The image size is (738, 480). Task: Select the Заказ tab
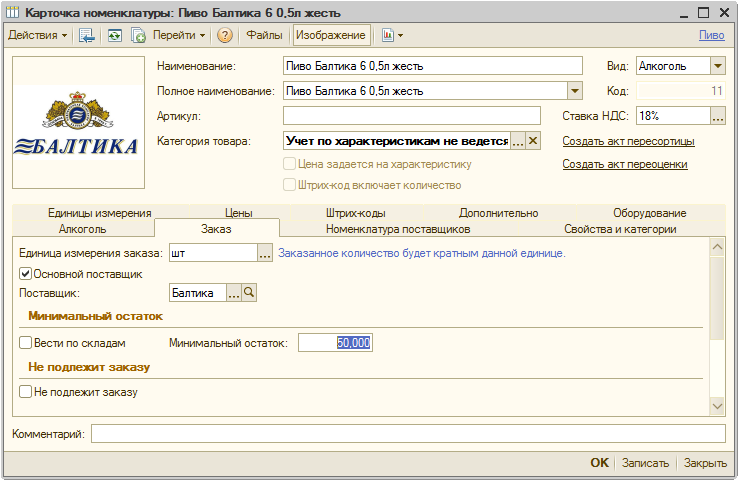click(x=217, y=229)
